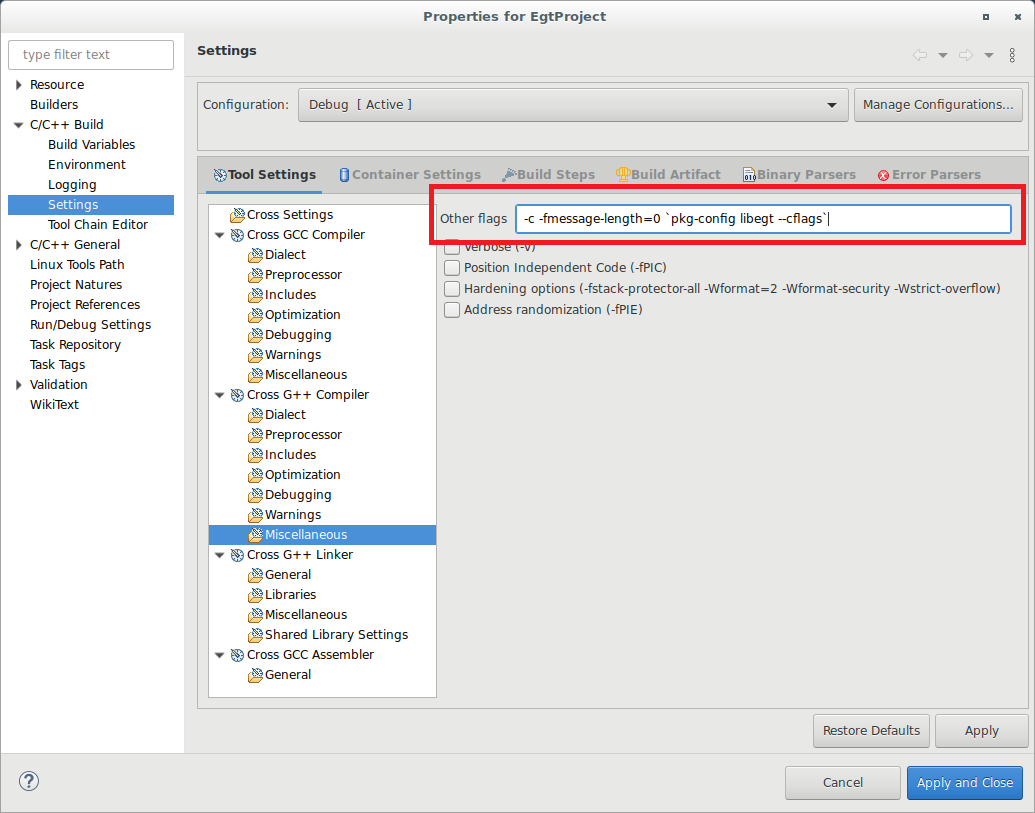This screenshot has height=813, width=1035.
Task: Click the Cross GCC Compiler tool icon
Action: point(237,235)
